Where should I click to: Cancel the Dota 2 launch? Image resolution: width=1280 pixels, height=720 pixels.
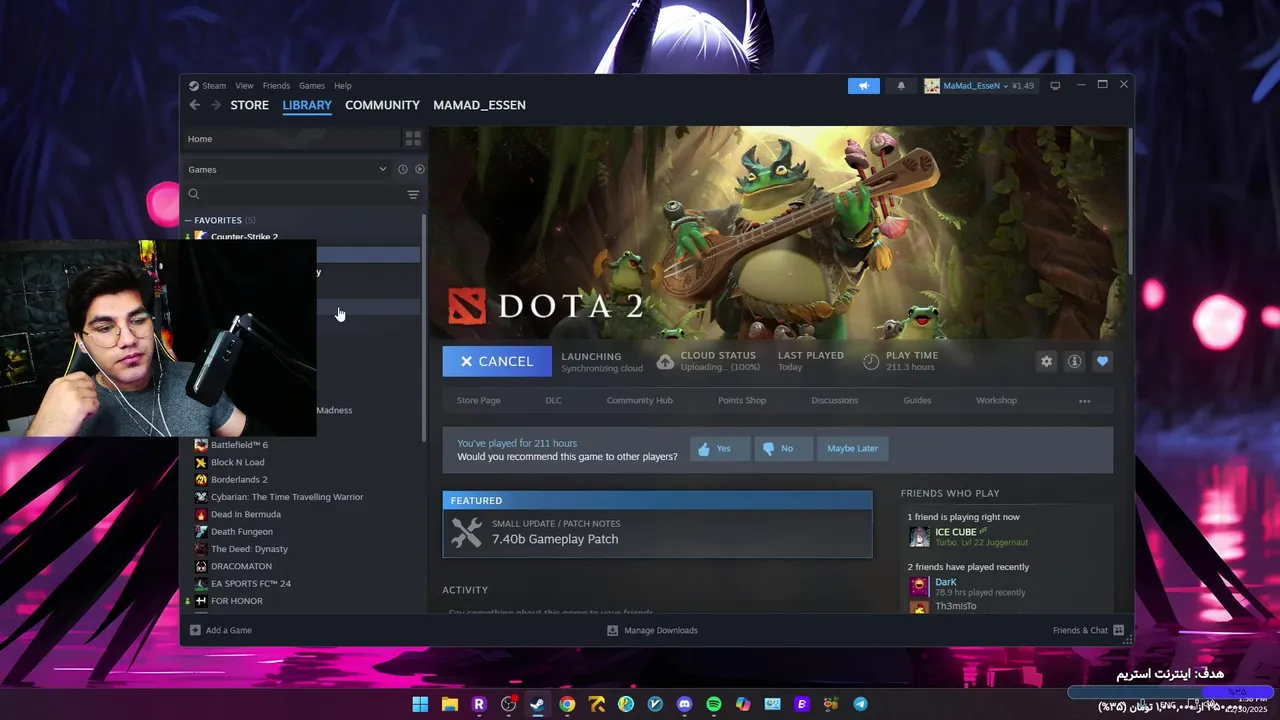(x=497, y=361)
